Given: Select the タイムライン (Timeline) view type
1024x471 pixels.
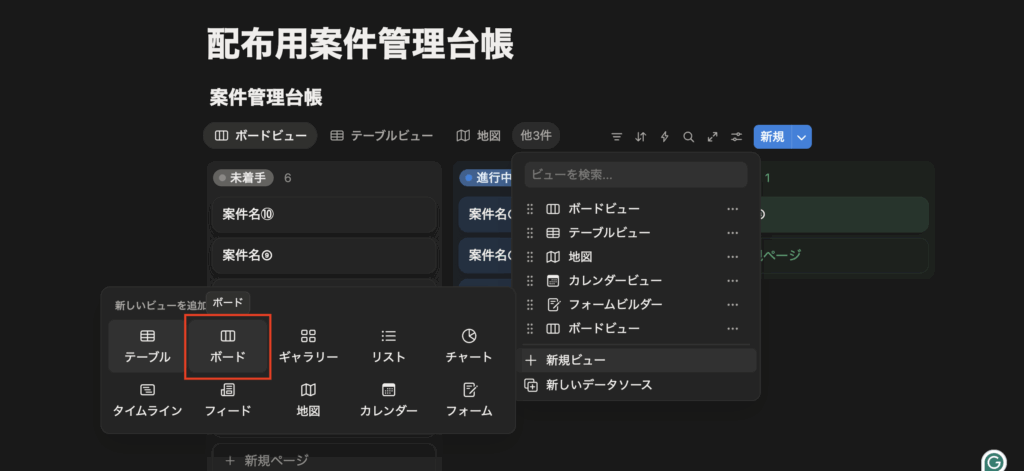Looking at the screenshot, I should pyautogui.click(x=147, y=399).
